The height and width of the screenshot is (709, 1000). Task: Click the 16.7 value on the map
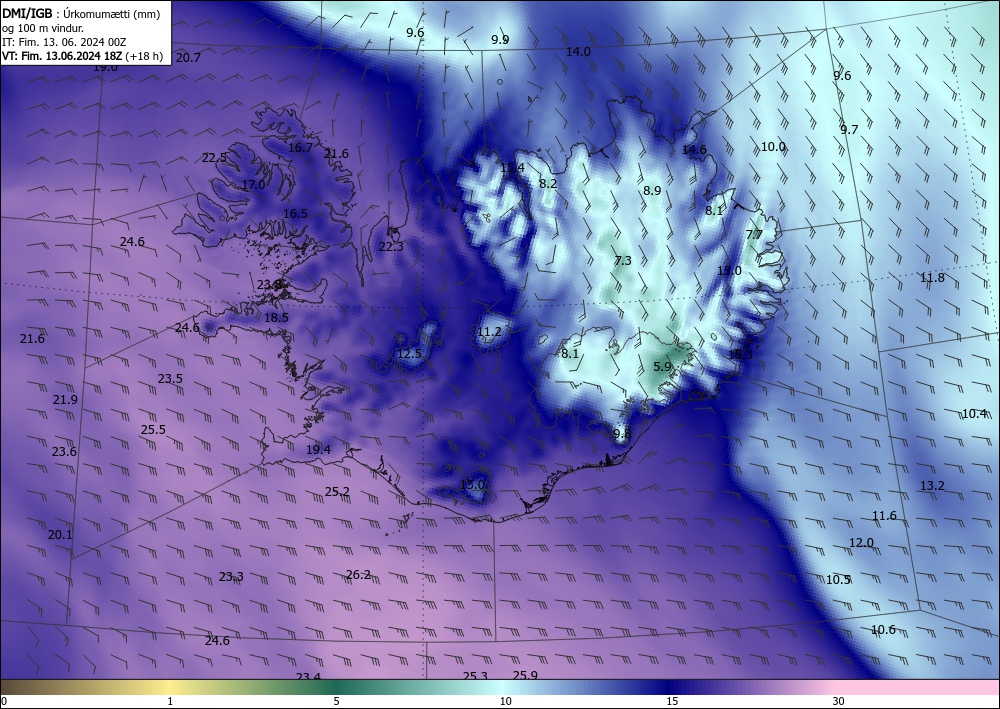click(300, 147)
